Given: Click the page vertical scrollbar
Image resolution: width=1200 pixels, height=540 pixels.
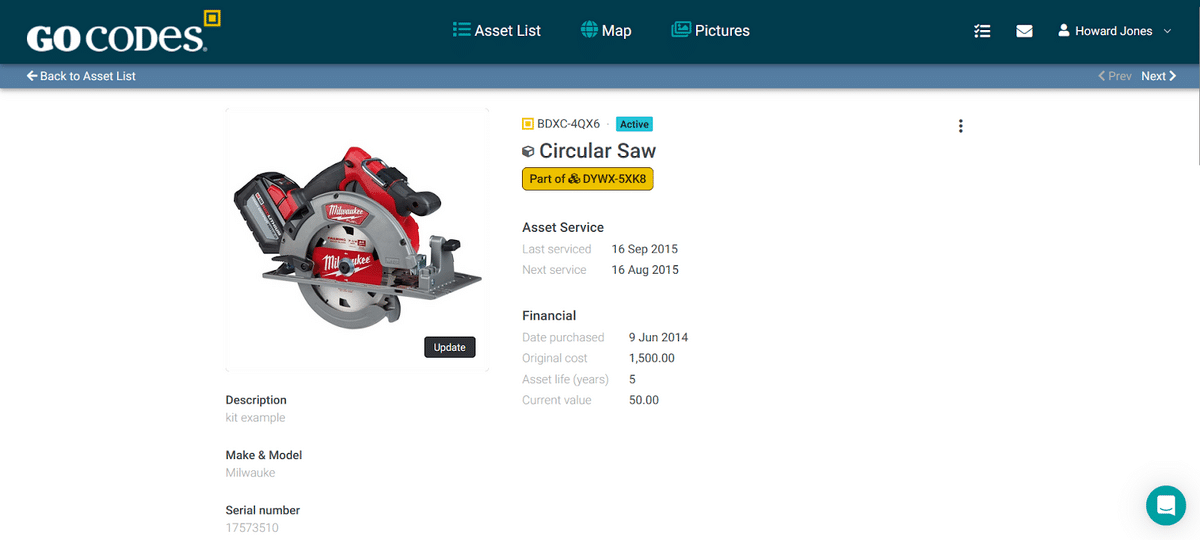Looking at the screenshot, I should [1196, 270].
